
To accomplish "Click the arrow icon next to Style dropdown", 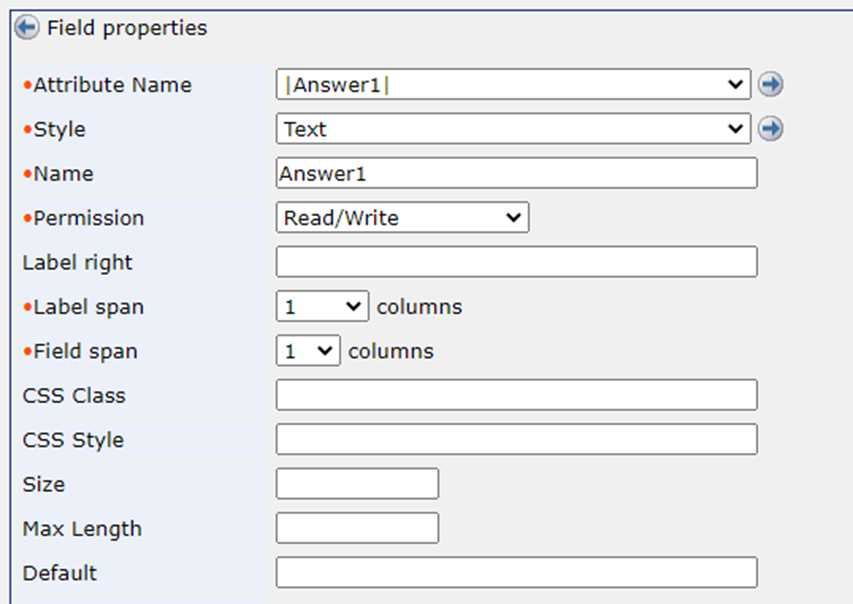I will [770, 129].
